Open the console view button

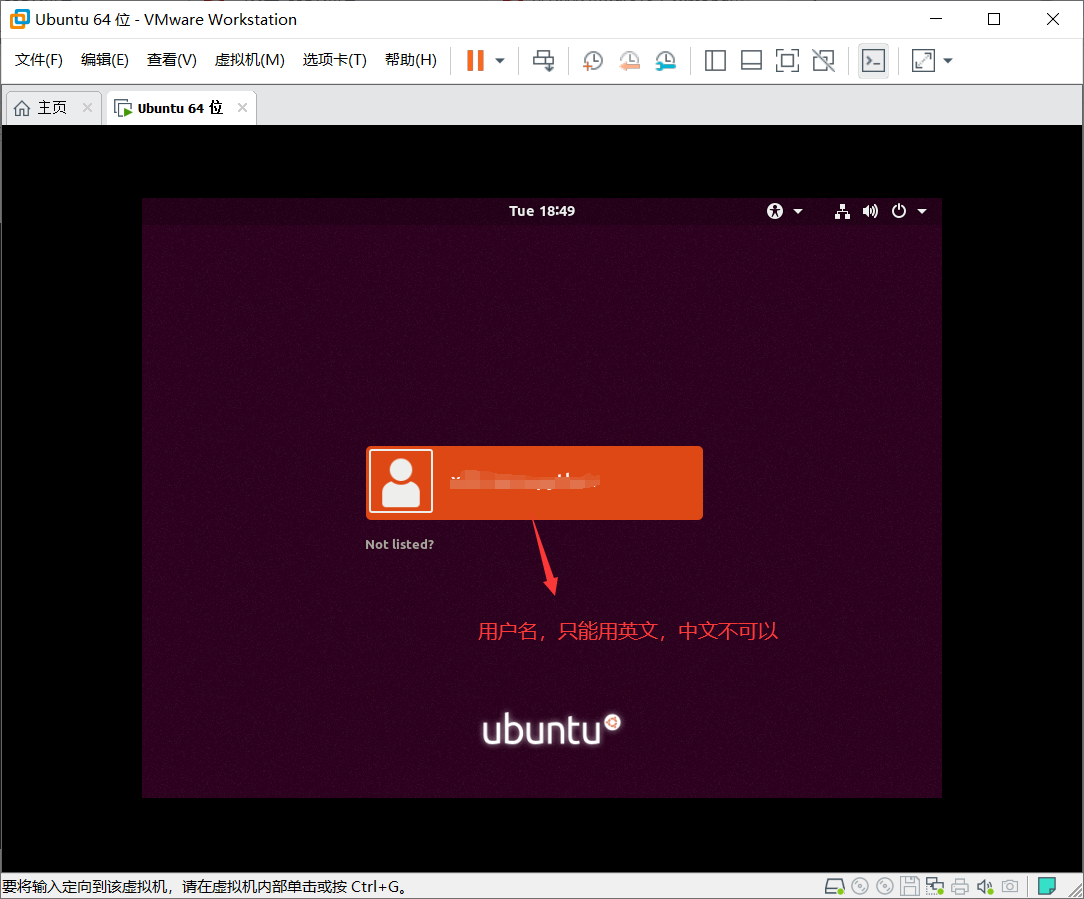873,61
